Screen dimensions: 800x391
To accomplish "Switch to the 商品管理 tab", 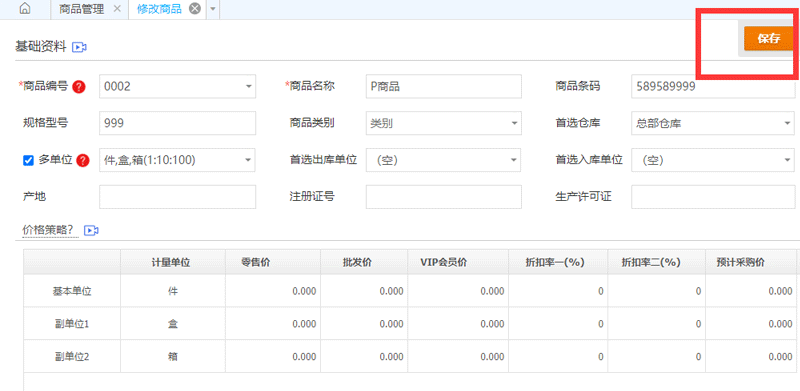I will point(82,9).
